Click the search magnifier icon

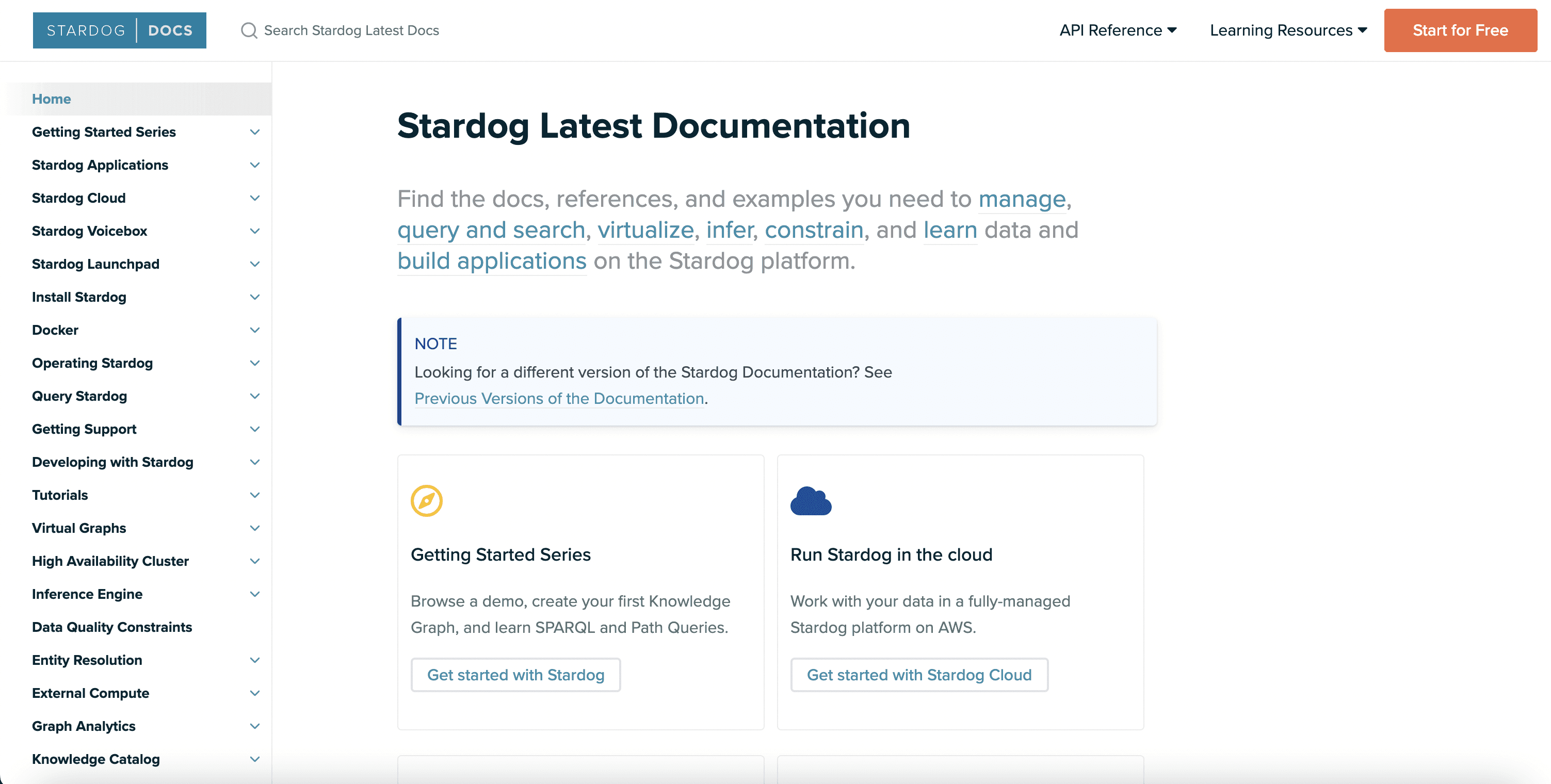249,30
